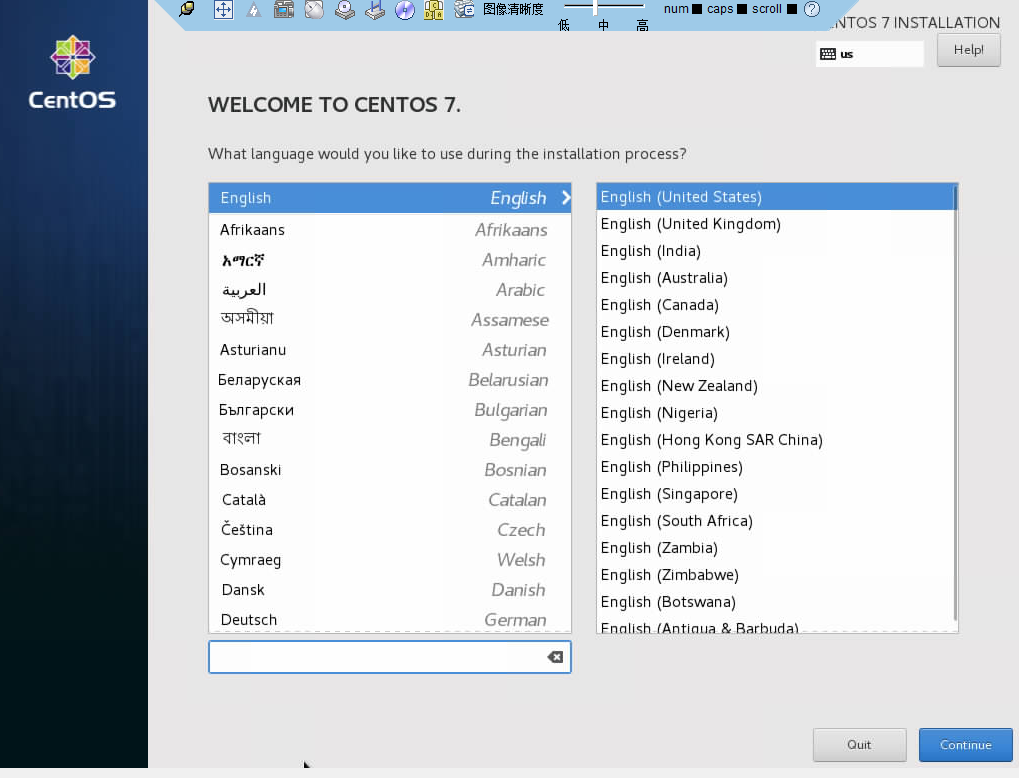Click the us keyboard layout indicator
Screen dimensions: 1019x778
[870, 54]
